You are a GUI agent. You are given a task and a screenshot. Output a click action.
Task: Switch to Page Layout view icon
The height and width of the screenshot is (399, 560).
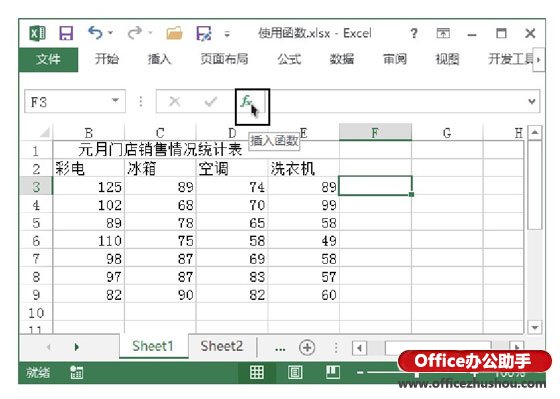click(x=295, y=372)
